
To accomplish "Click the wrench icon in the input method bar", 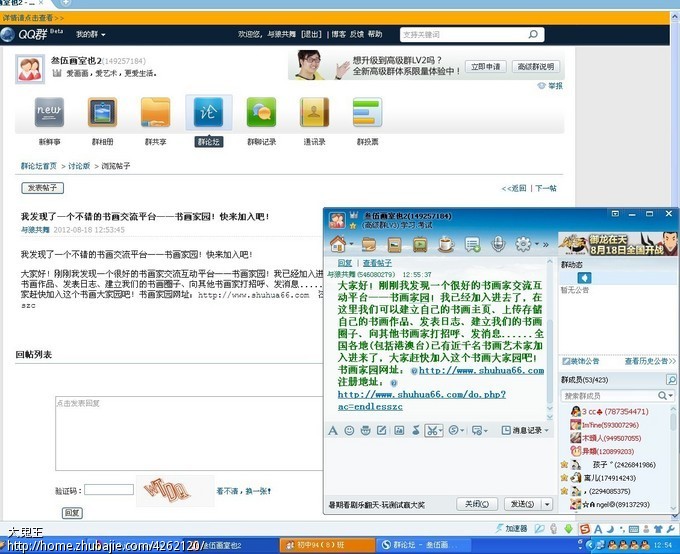I will [670, 529].
